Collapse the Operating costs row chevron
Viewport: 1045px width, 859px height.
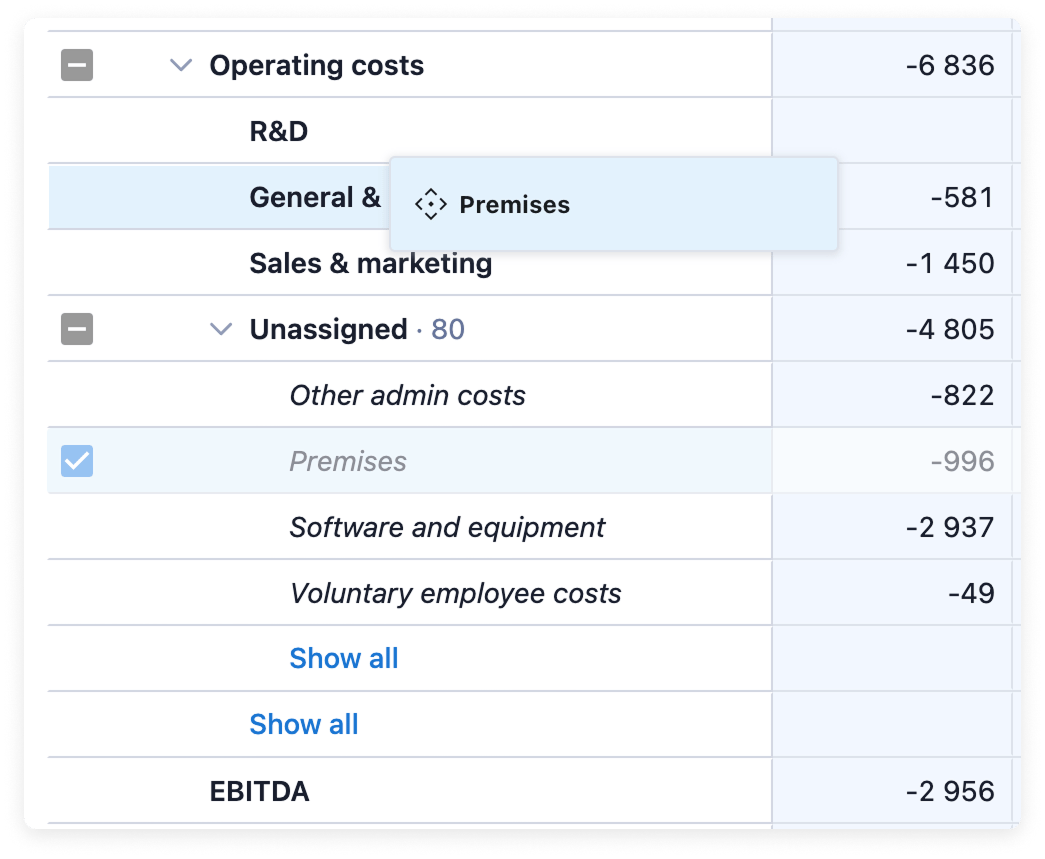point(181,65)
